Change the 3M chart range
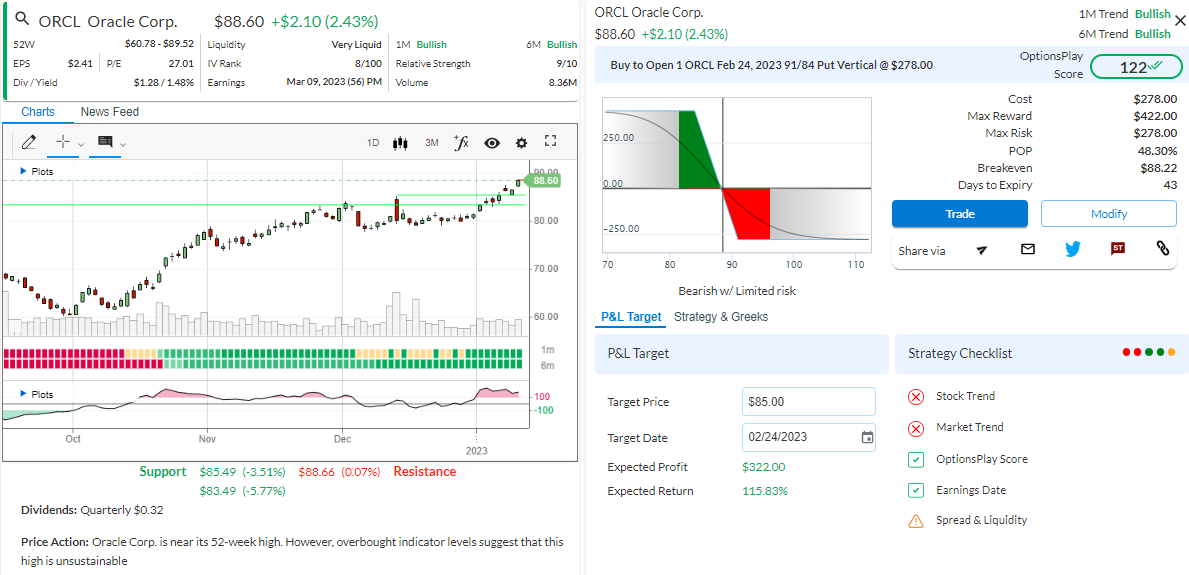Image resolution: width=1189 pixels, height=575 pixels. [431, 143]
